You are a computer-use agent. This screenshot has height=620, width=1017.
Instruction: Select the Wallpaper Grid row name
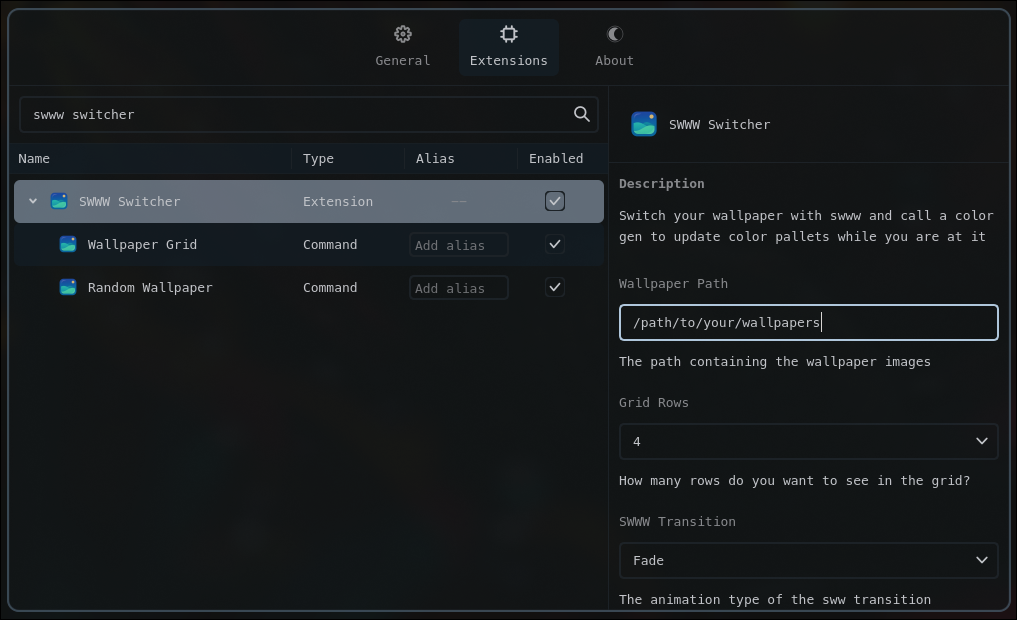pos(142,244)
